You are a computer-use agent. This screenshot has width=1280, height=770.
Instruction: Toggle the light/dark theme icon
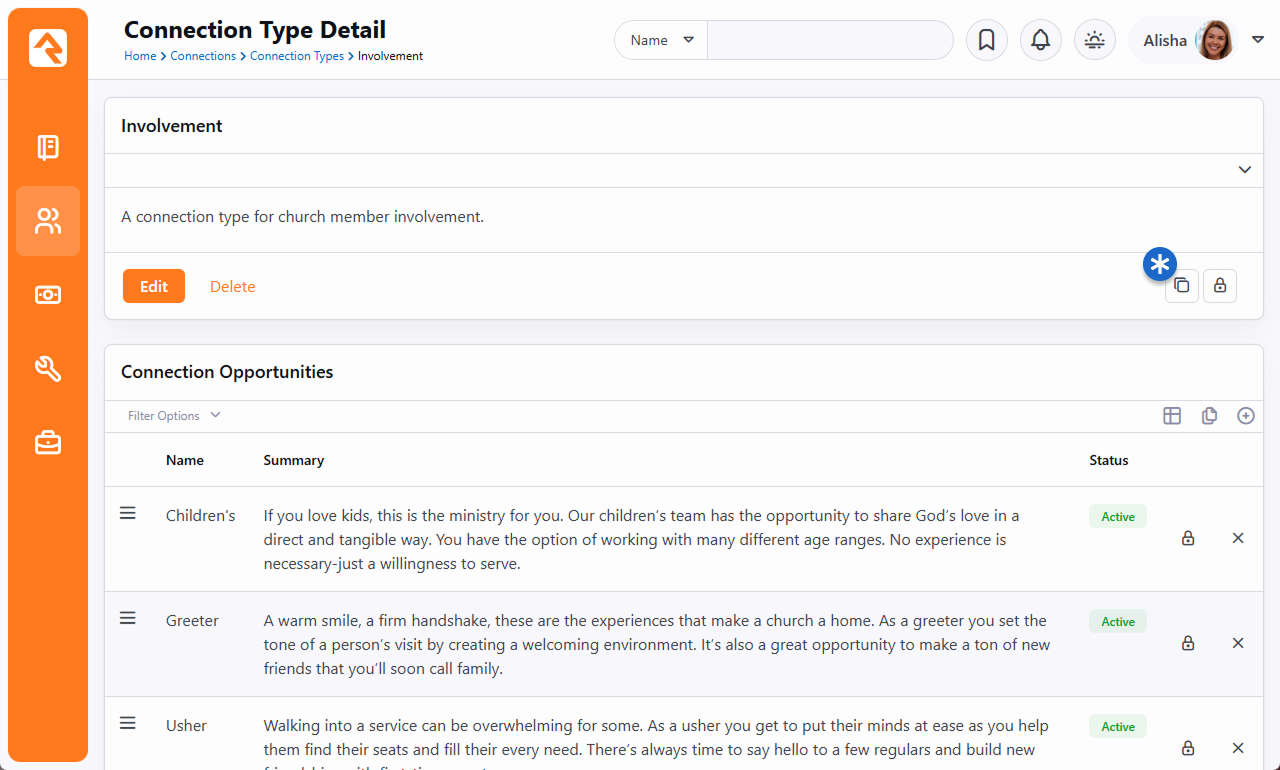click(1095, 40)
